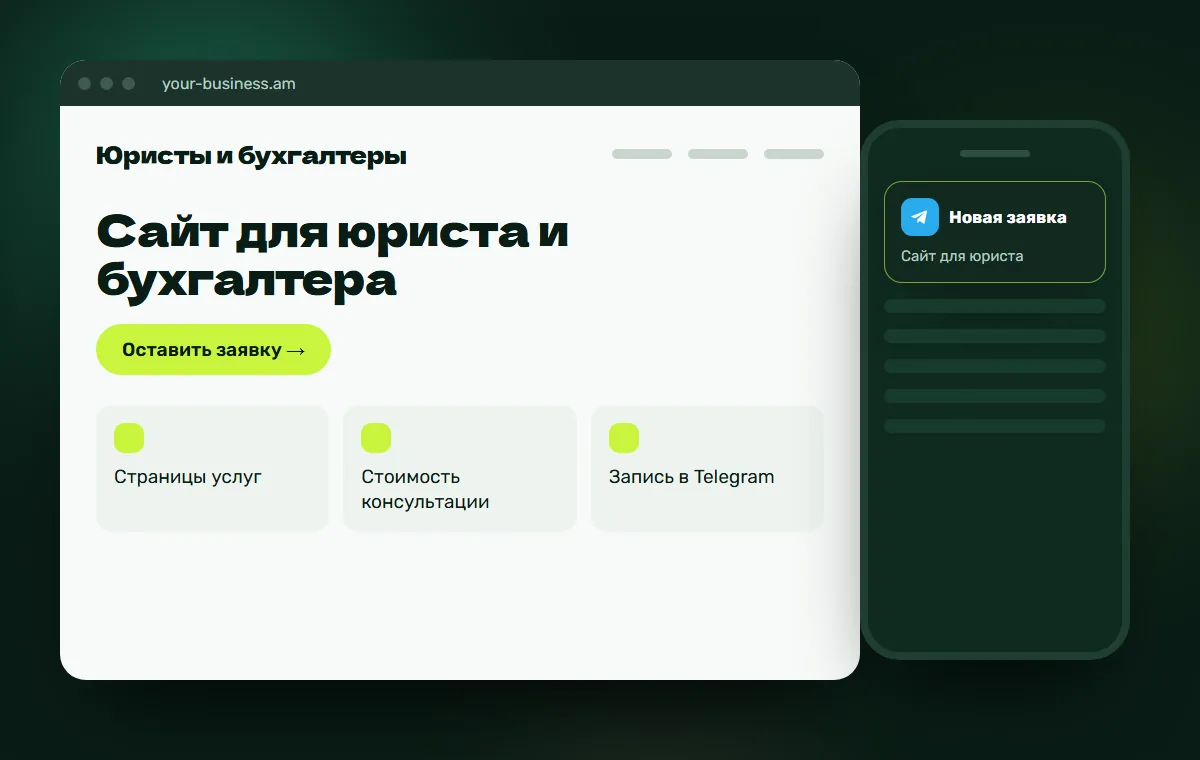
Task: Select the "Страницы услуг" card
Action: [x=212, y=468]
